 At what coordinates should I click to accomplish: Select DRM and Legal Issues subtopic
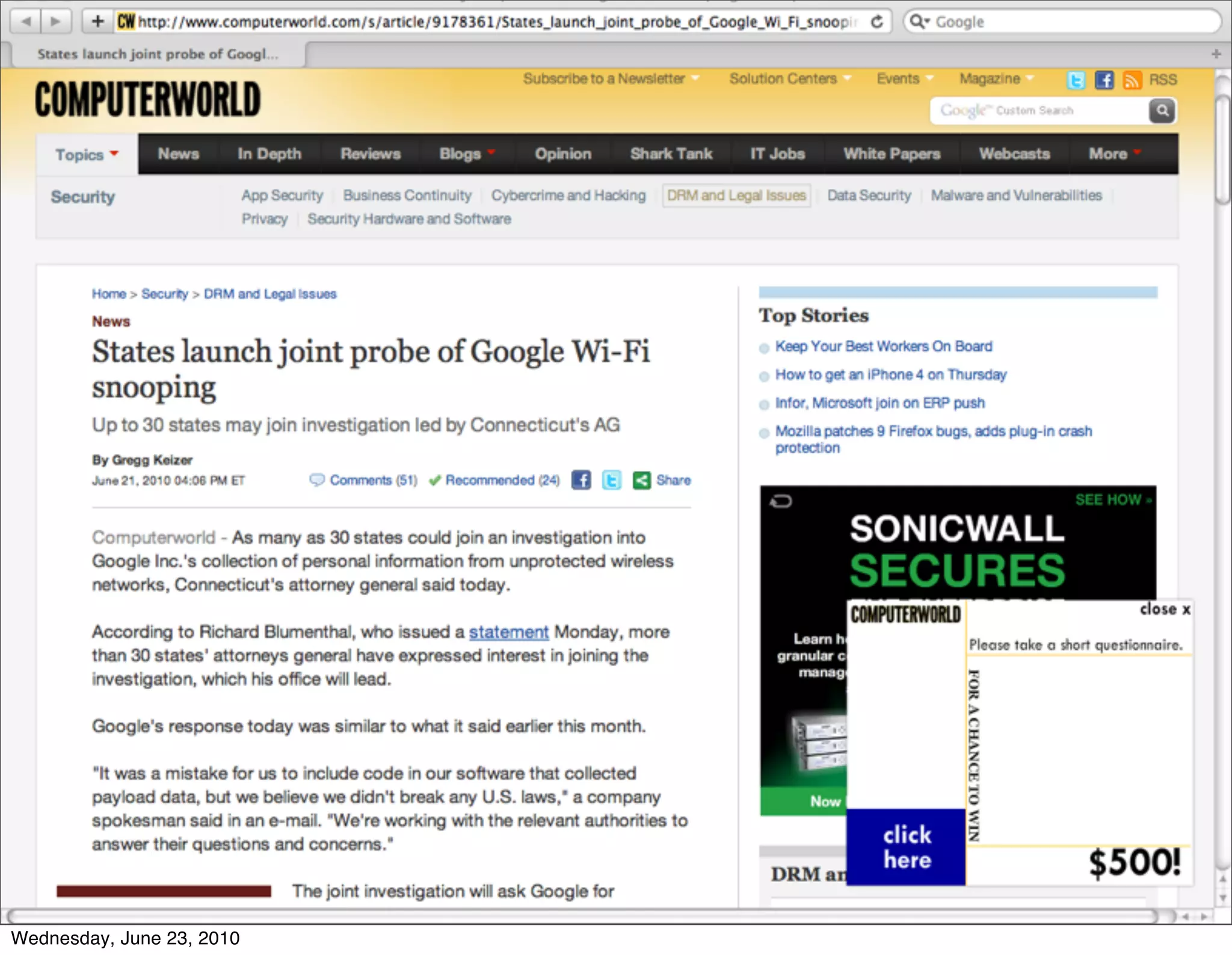[736, 196]
